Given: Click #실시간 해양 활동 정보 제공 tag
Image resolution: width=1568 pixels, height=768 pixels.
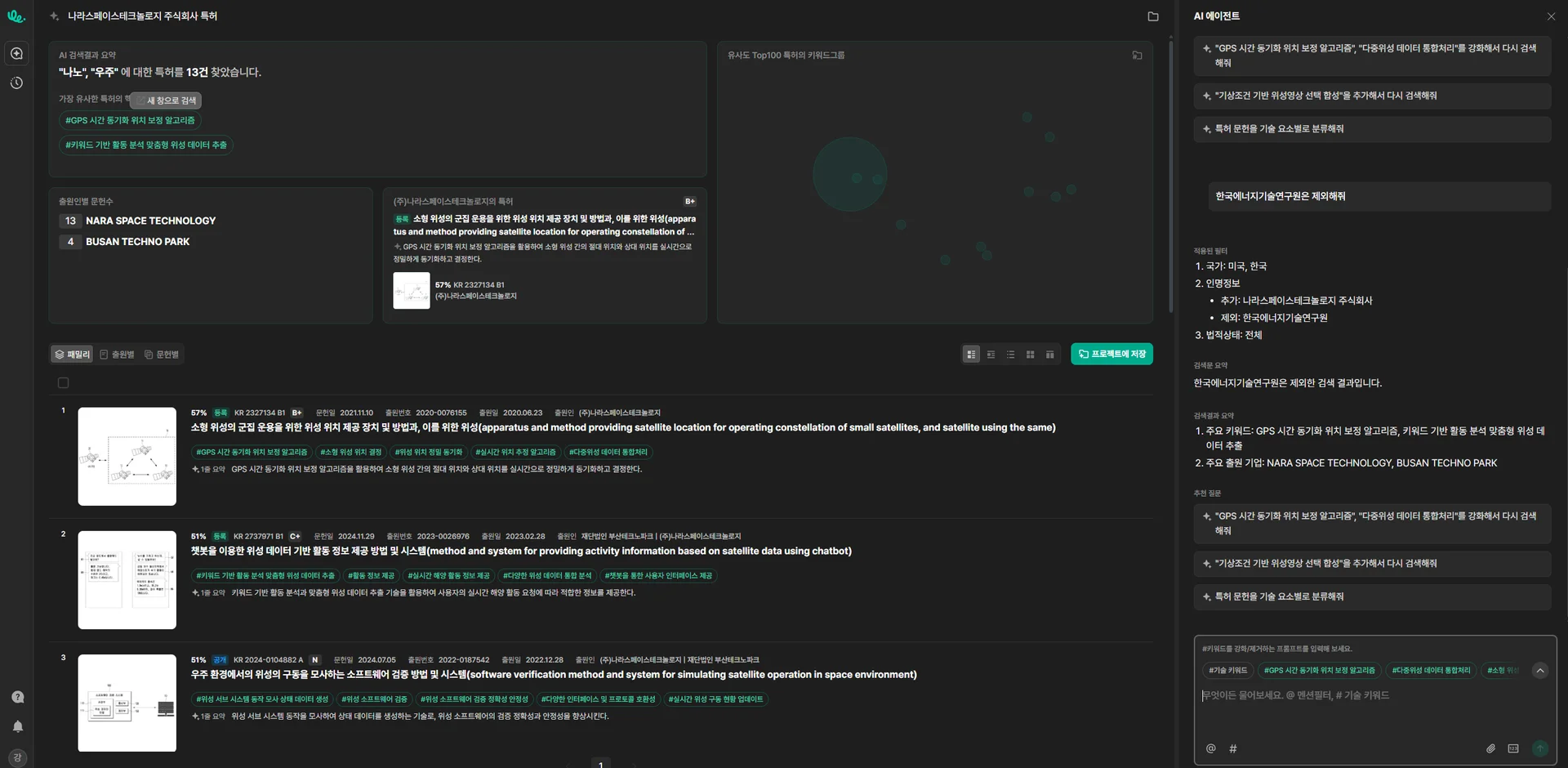Looking at the screenshot, I should (448, 576).
